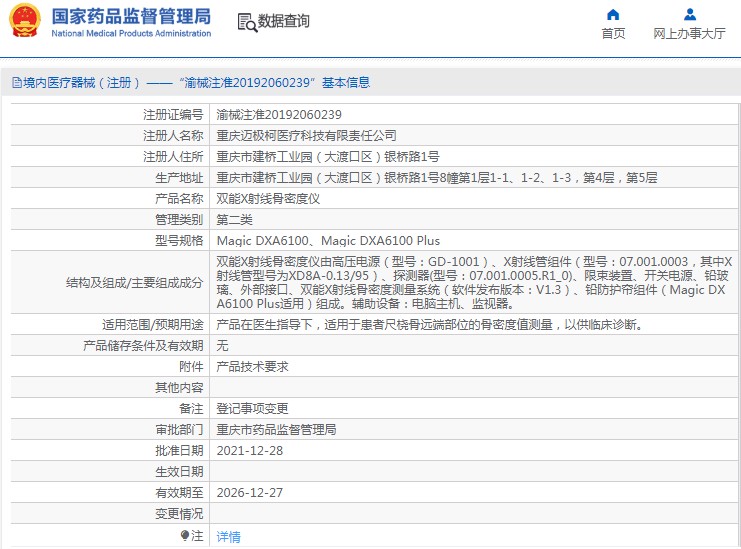Go to 首页 home icon
The height and width of the screenshot is (549, 741).
(x=613, y=15)
